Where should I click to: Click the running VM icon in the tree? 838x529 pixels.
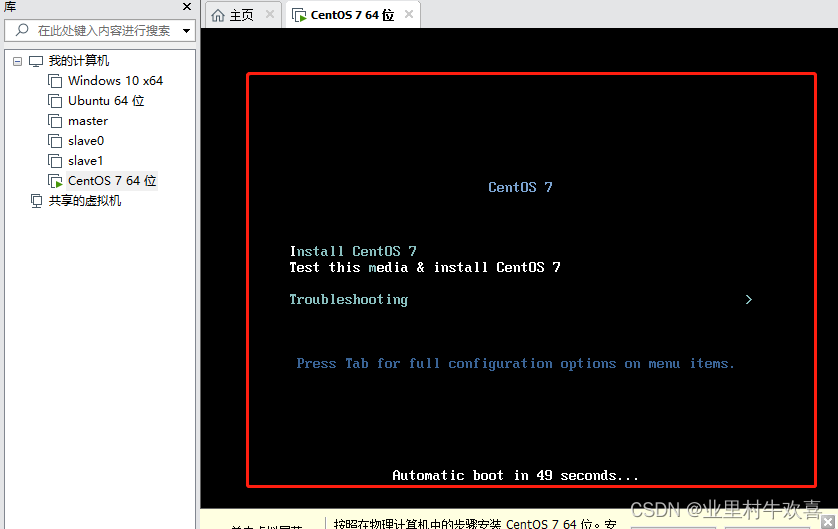[x=56, y=182]
